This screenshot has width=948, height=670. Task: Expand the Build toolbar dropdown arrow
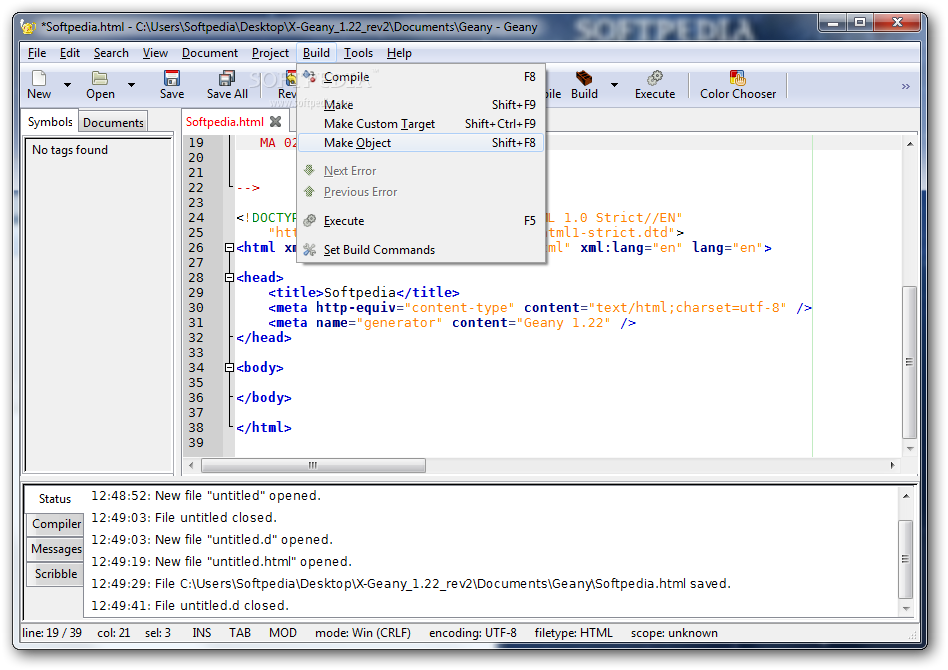pos(614,85)
